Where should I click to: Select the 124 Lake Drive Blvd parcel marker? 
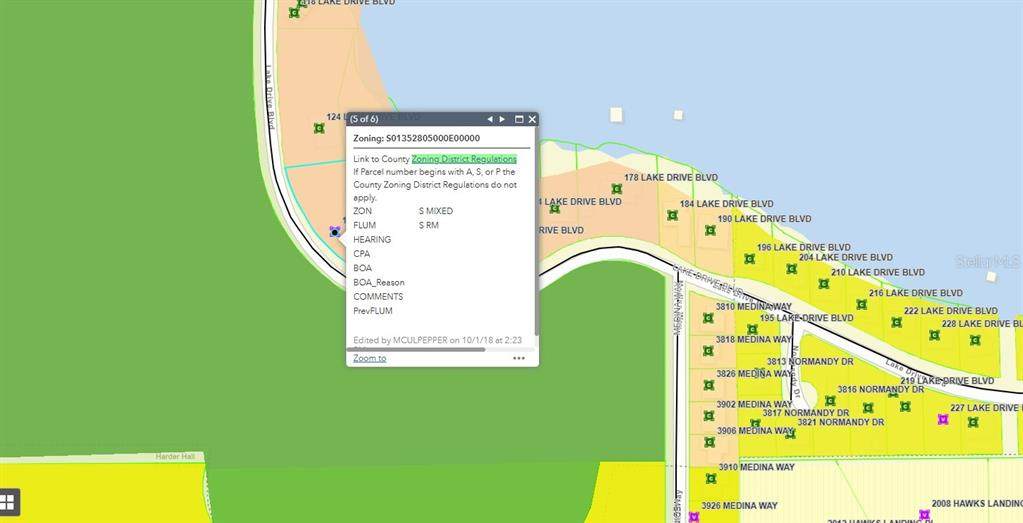pyautogui.click(x=319, y=128)
